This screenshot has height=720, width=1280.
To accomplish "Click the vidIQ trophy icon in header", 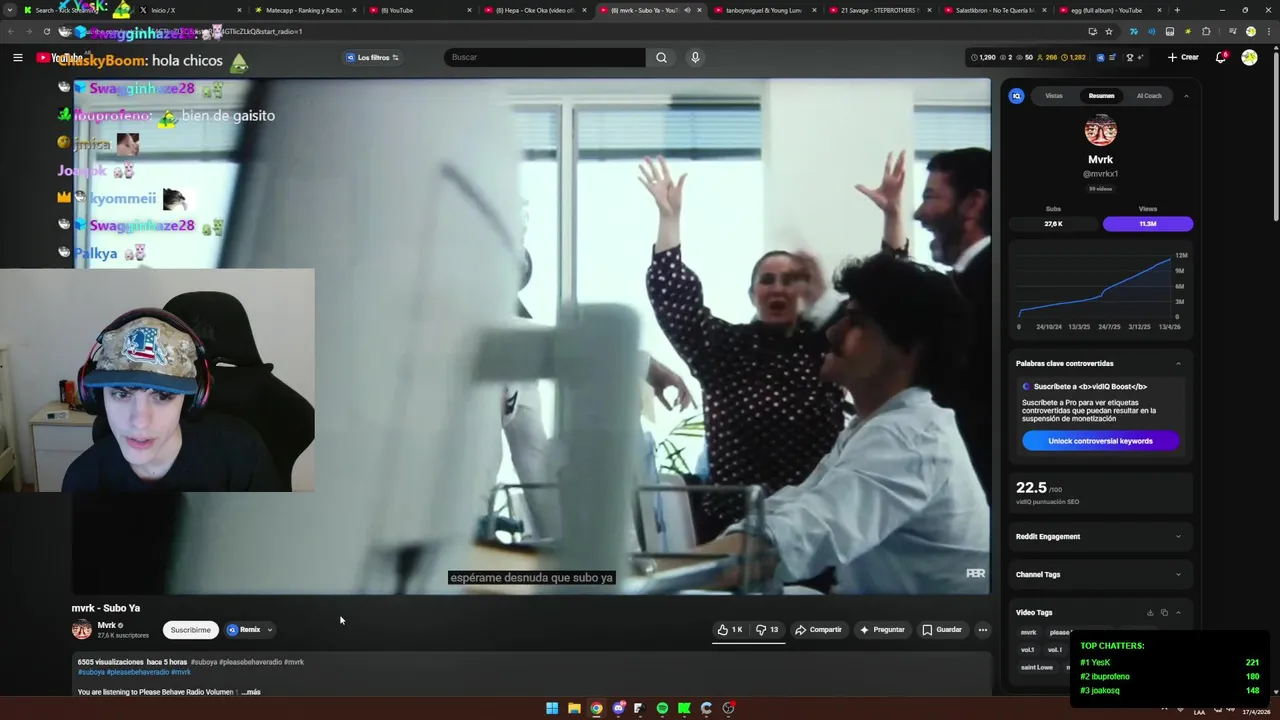I will tap(1130, 57).
